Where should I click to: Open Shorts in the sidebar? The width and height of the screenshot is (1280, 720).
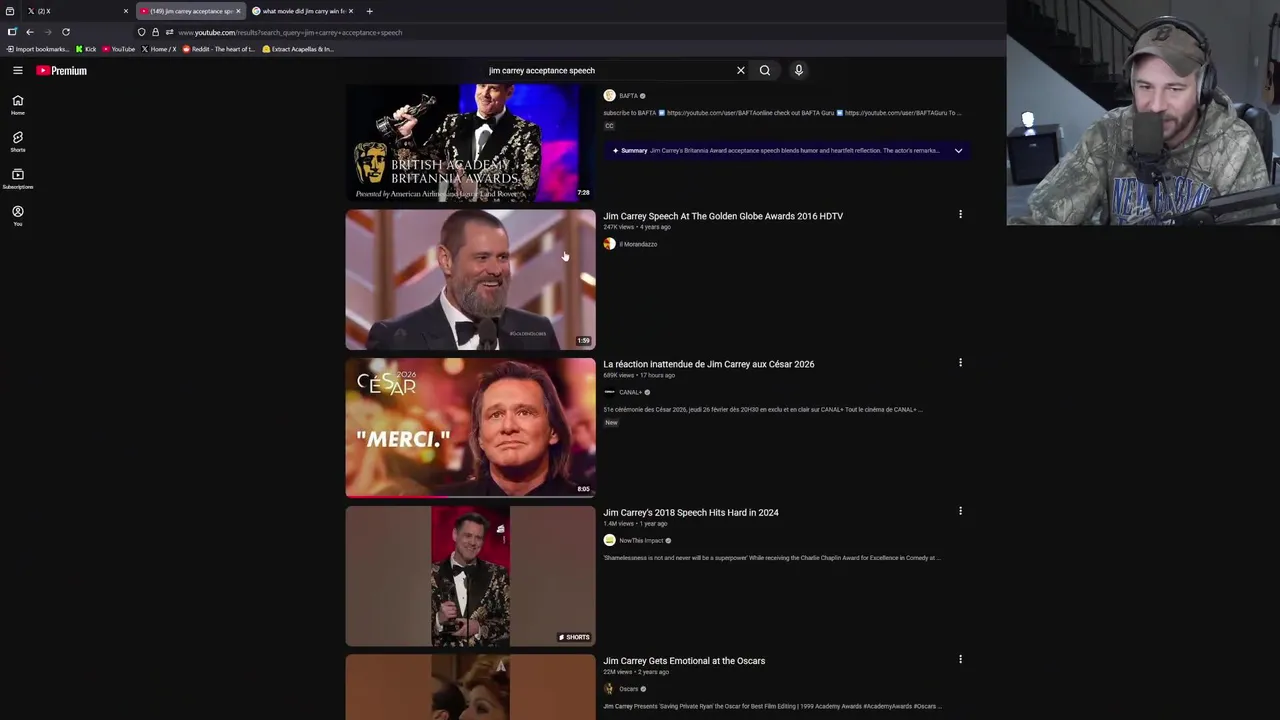[17, 142]
